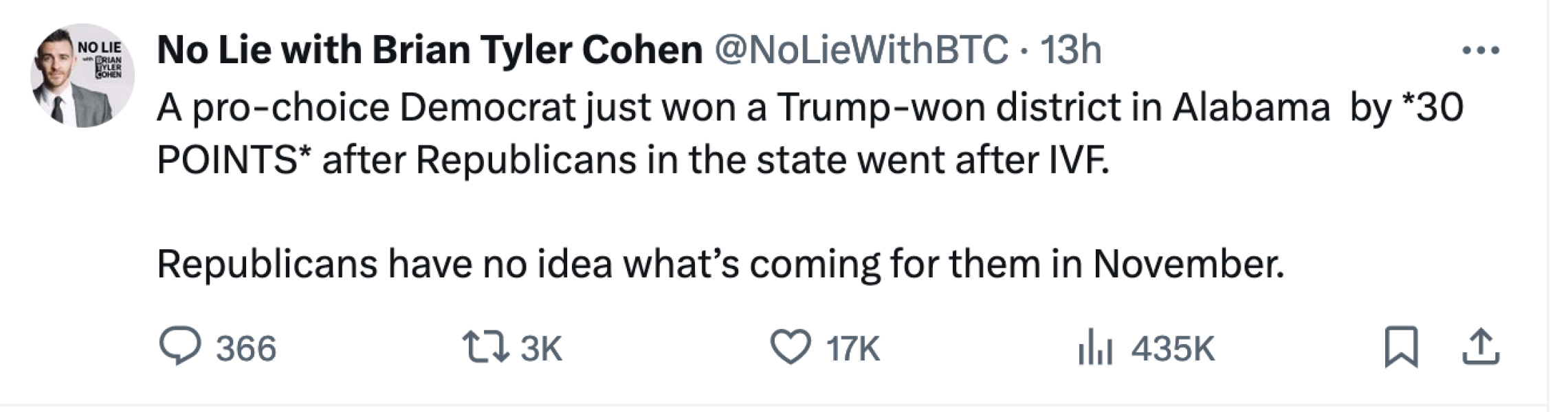Click the 435K views count
The height and width of the screenshot is (412, 1568).
click(x=1173, y=348)
